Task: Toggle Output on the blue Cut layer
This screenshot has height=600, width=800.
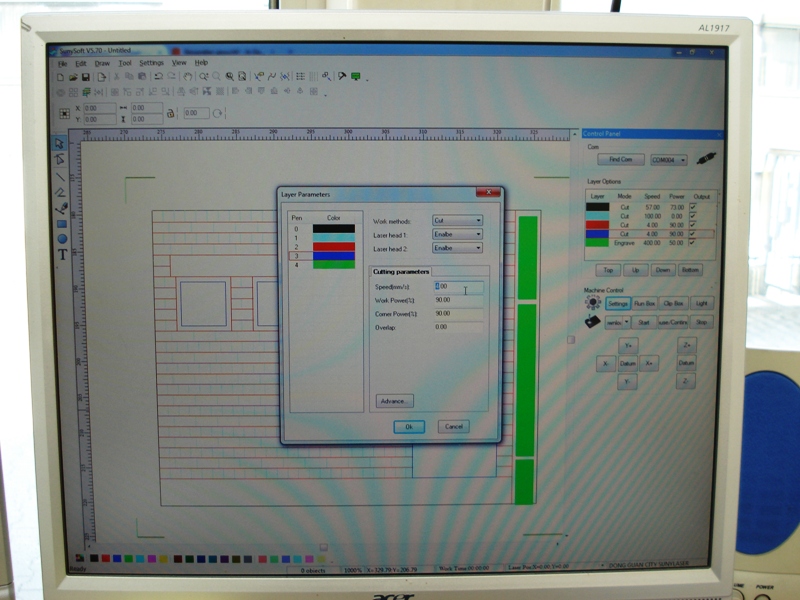Action: pyautogui.click(x=693, y=233)
